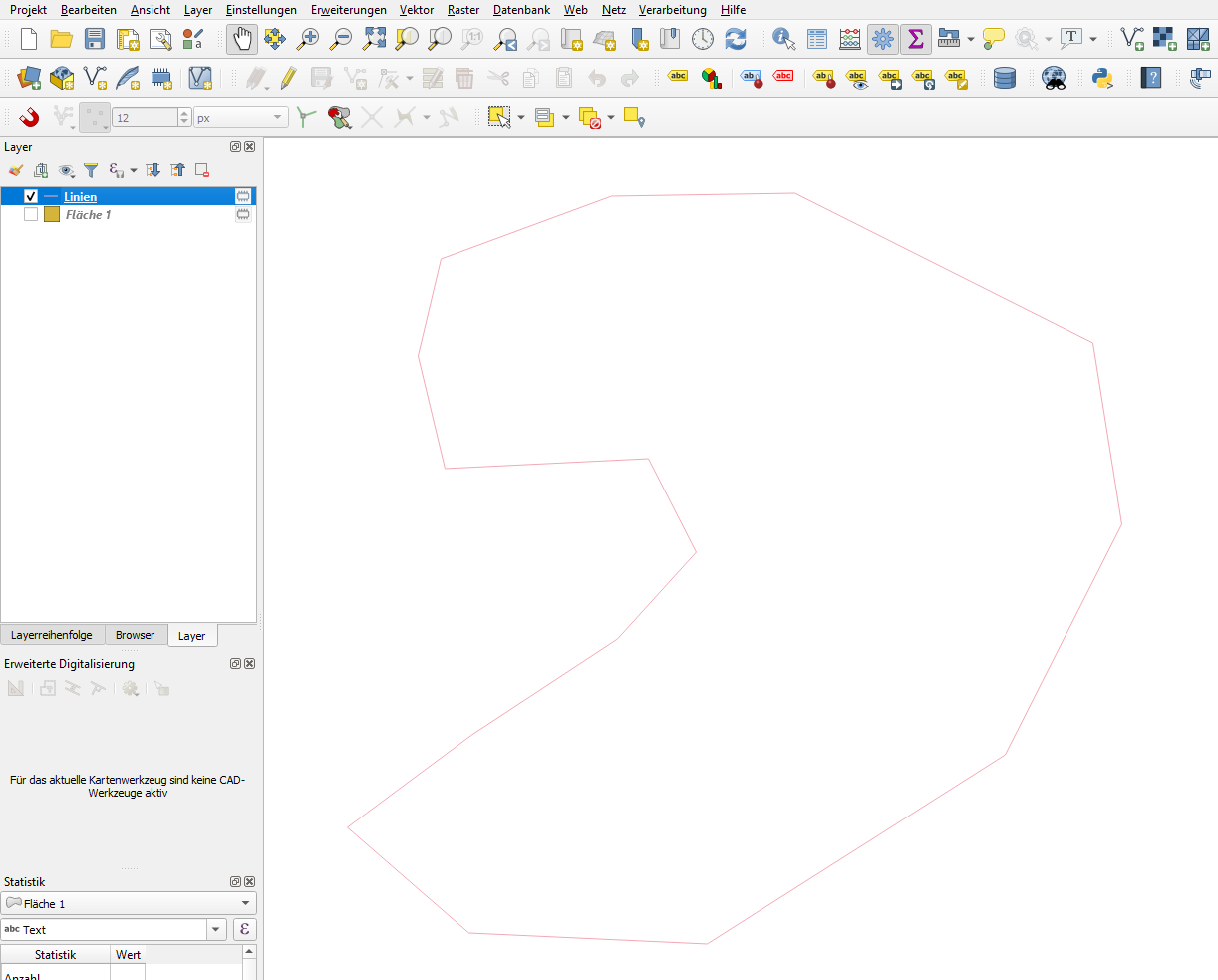This screenshot has width=1218, height=980.
Task: Expand the px snapping units dropdown
Action: point(277,118)
